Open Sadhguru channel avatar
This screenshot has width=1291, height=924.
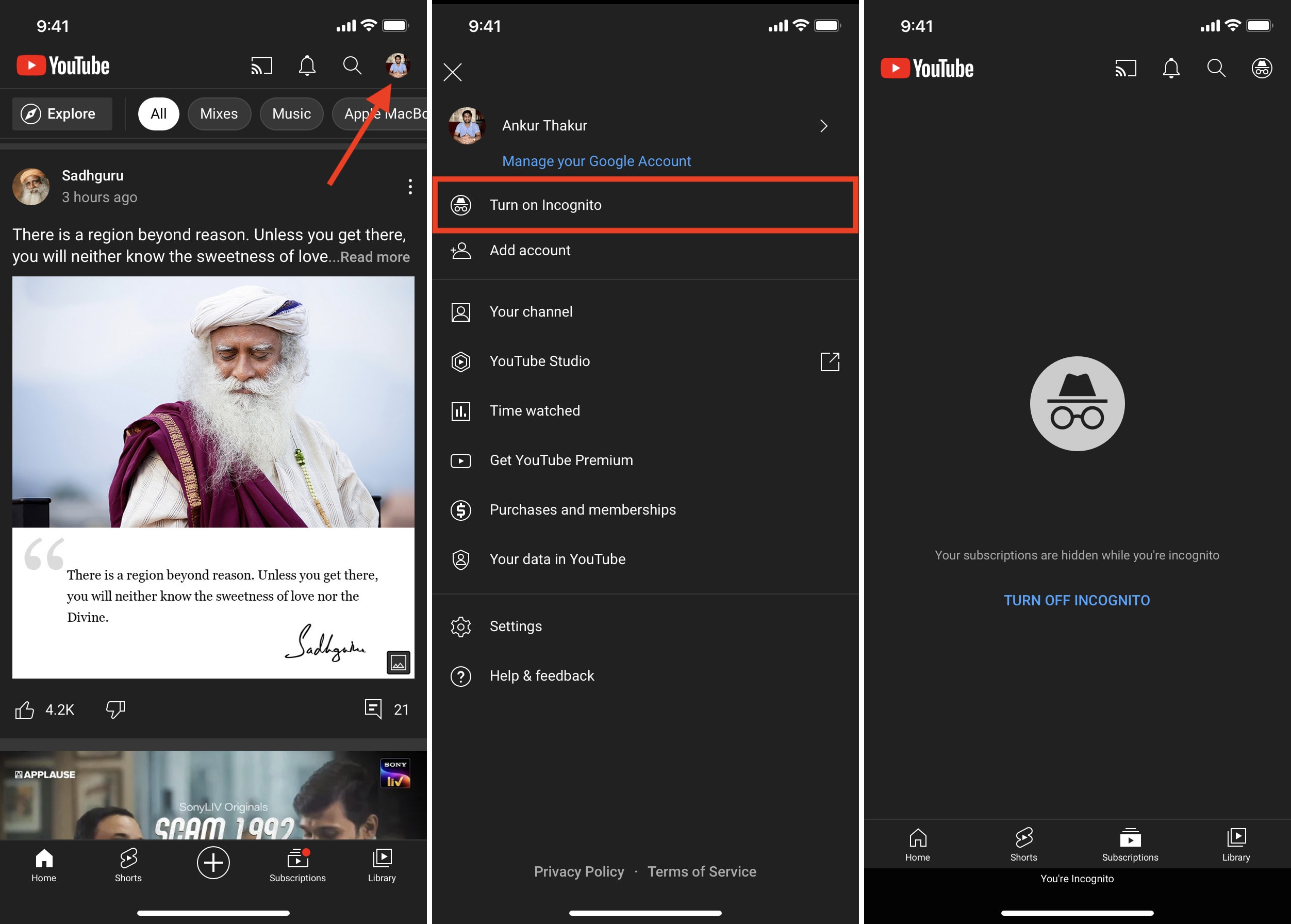click(31, 187)
